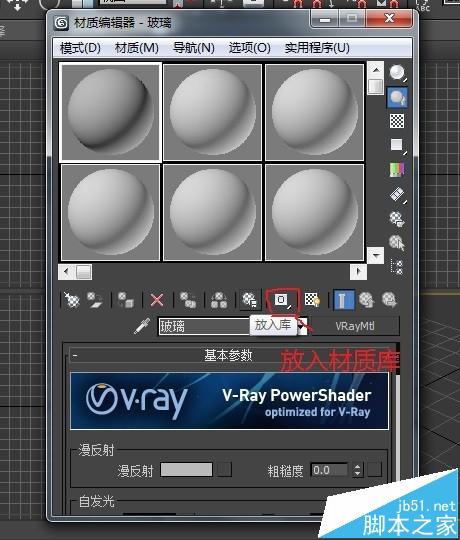460x540 pixels.
Task: Click the Material ID Channel 0 icon
Action: point(283,300)
